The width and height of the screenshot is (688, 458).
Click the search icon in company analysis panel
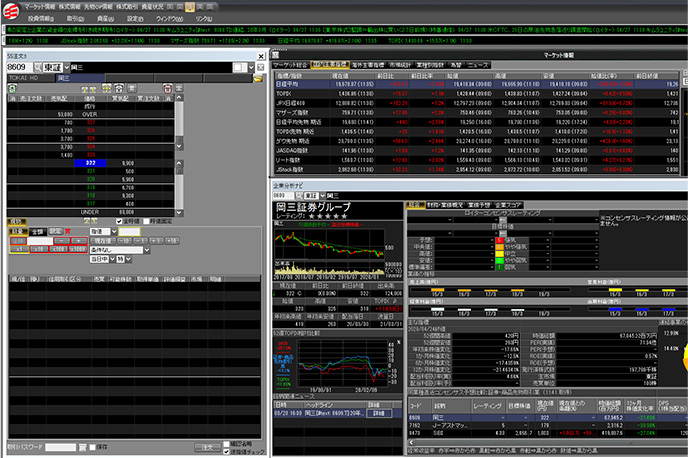click(299, 195)
